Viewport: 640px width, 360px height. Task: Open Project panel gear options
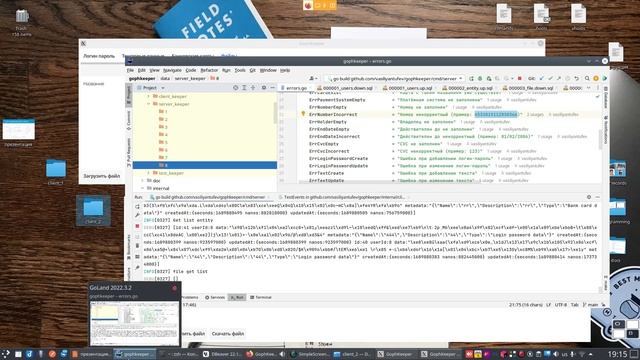(x=264, y=88)
